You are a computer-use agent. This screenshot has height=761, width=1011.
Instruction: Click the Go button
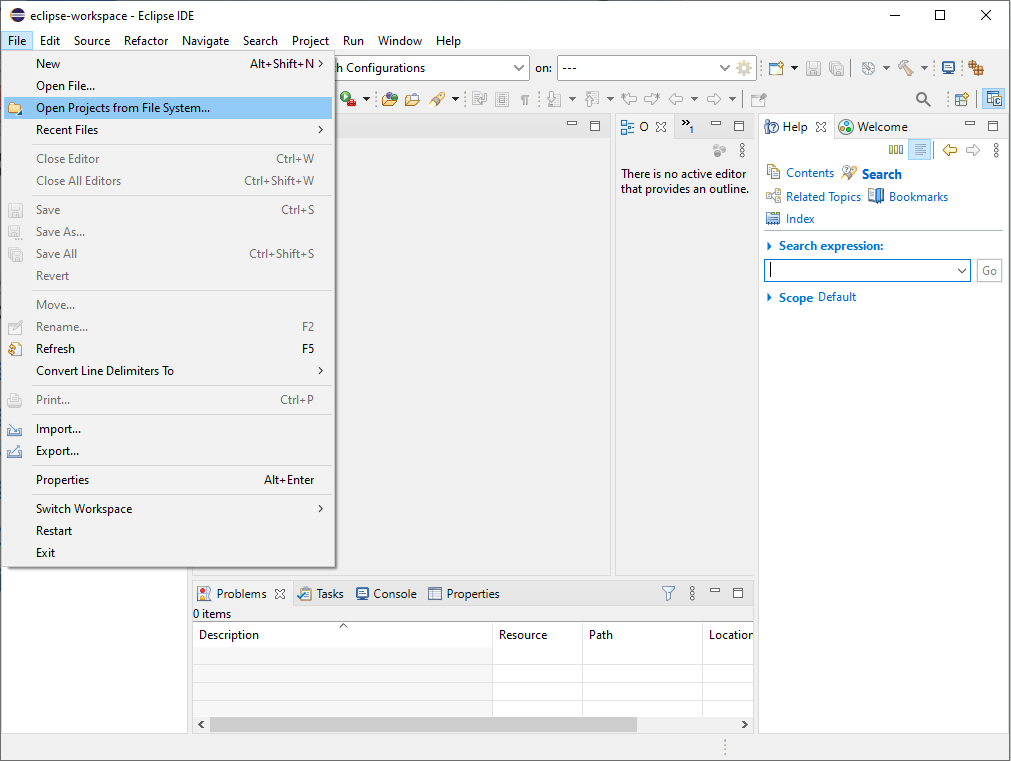tap(989, 271)
